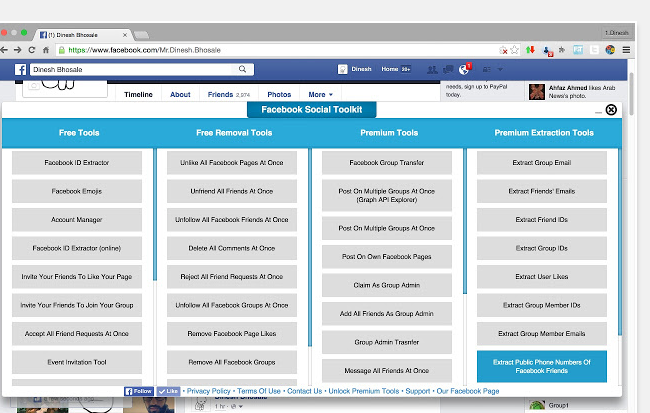This screenshot has width=650, height=413.
Task: Expand the More dropdown on profile
Action: click(x=320, y=95)
